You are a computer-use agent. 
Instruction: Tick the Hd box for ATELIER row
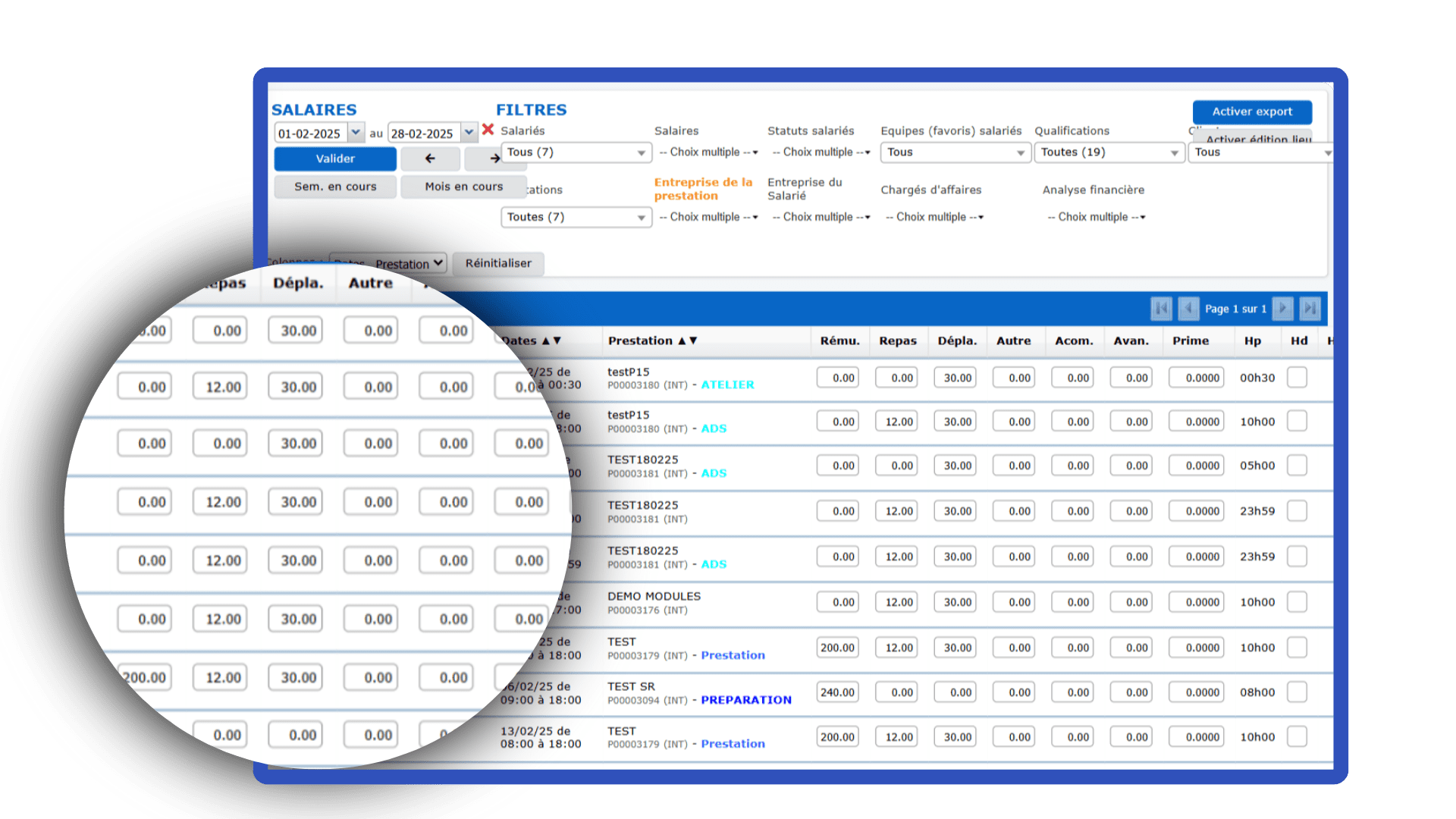coord(1297,378)
